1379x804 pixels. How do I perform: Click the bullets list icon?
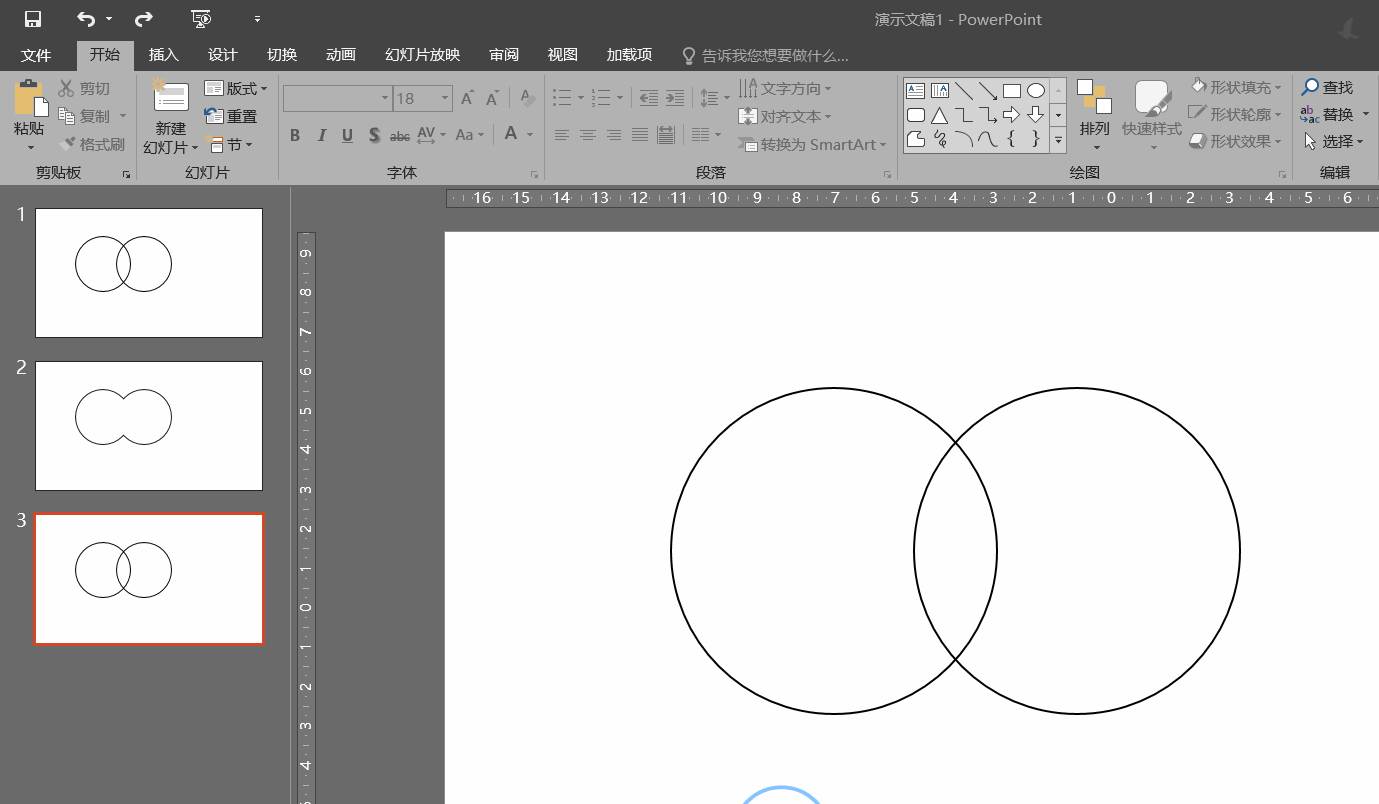coord(562,98)
